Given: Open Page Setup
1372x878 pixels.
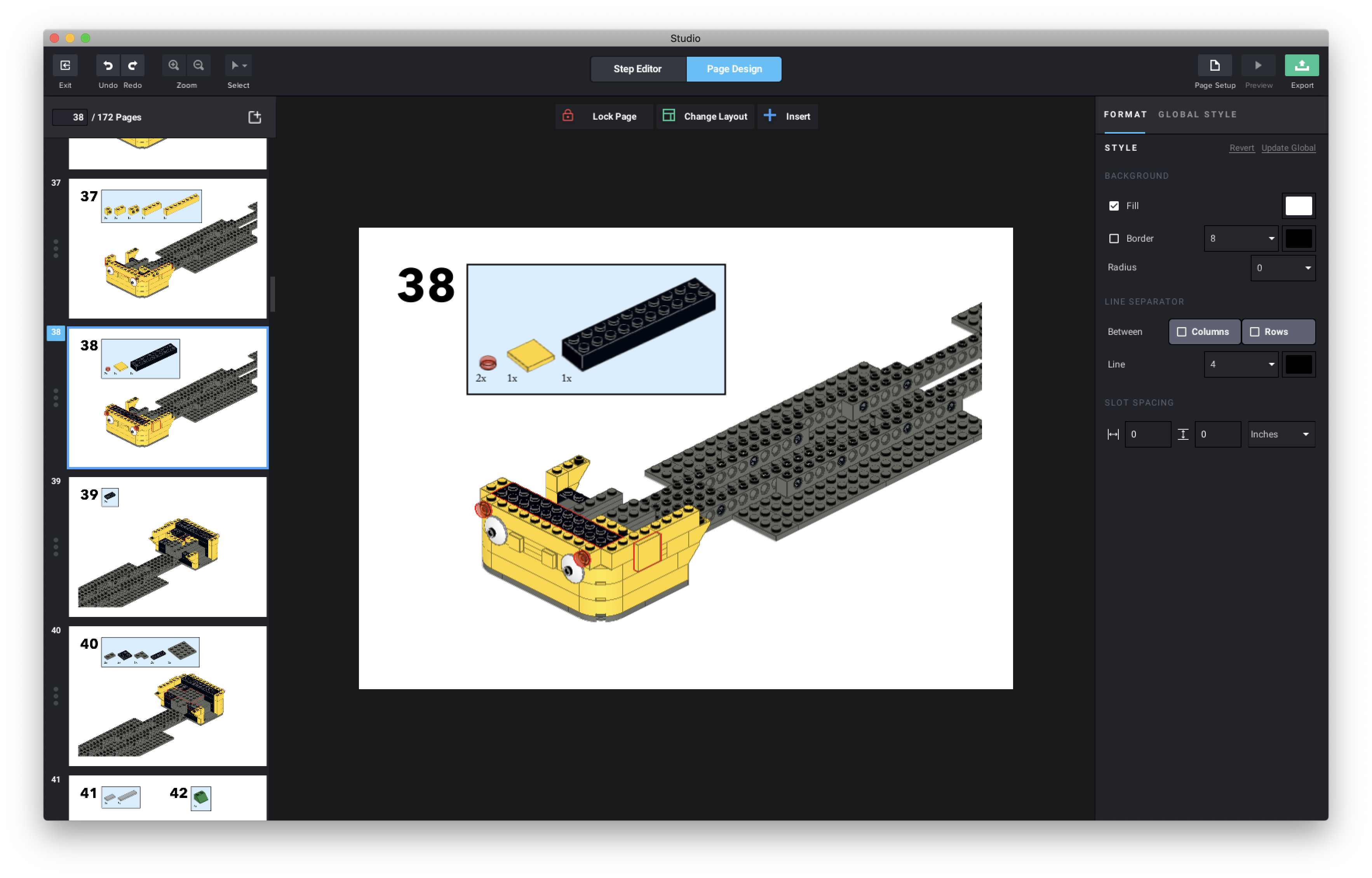Looking at the screenshot, I should [x=1215, y=66].
